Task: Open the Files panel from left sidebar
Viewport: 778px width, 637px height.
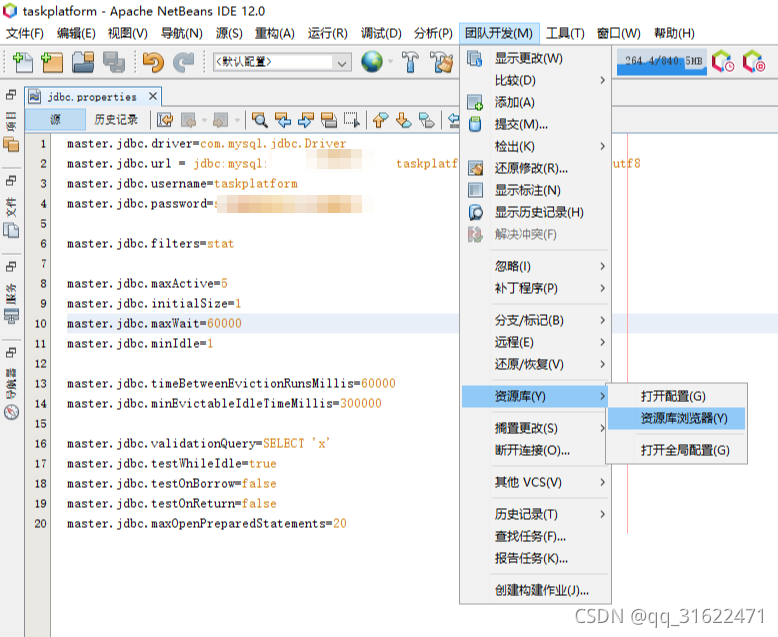Action: 11,217
